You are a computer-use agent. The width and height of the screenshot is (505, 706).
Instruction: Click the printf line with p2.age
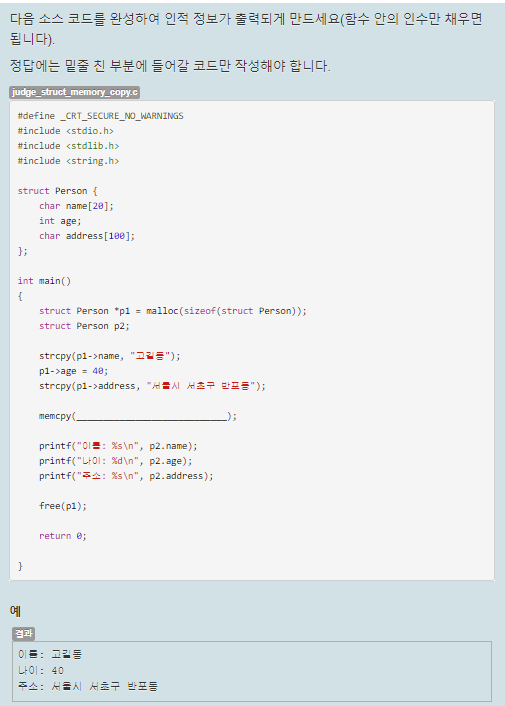point(115,461)
